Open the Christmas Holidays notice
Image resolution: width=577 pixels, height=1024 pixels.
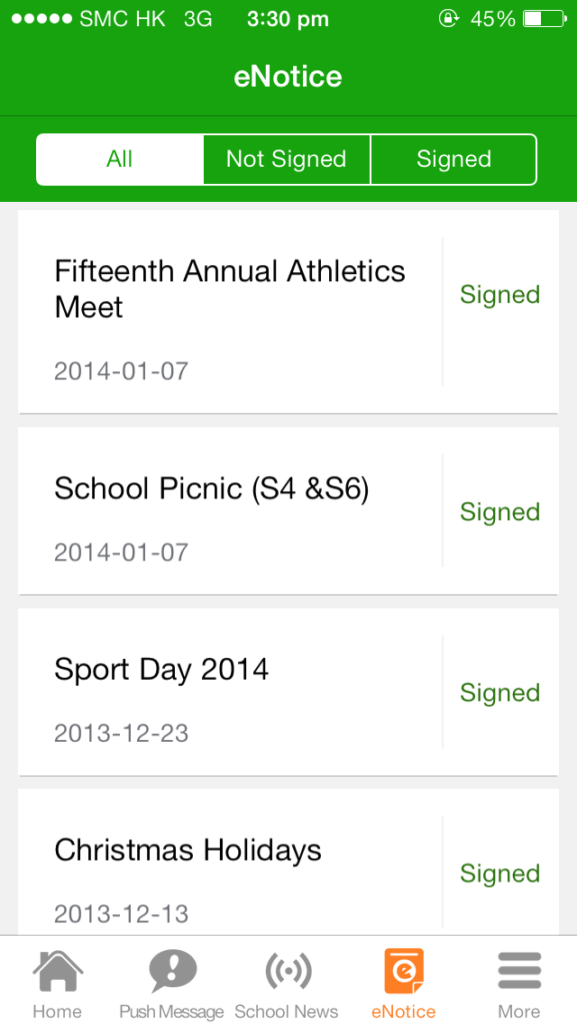click(x=187, y=850)
